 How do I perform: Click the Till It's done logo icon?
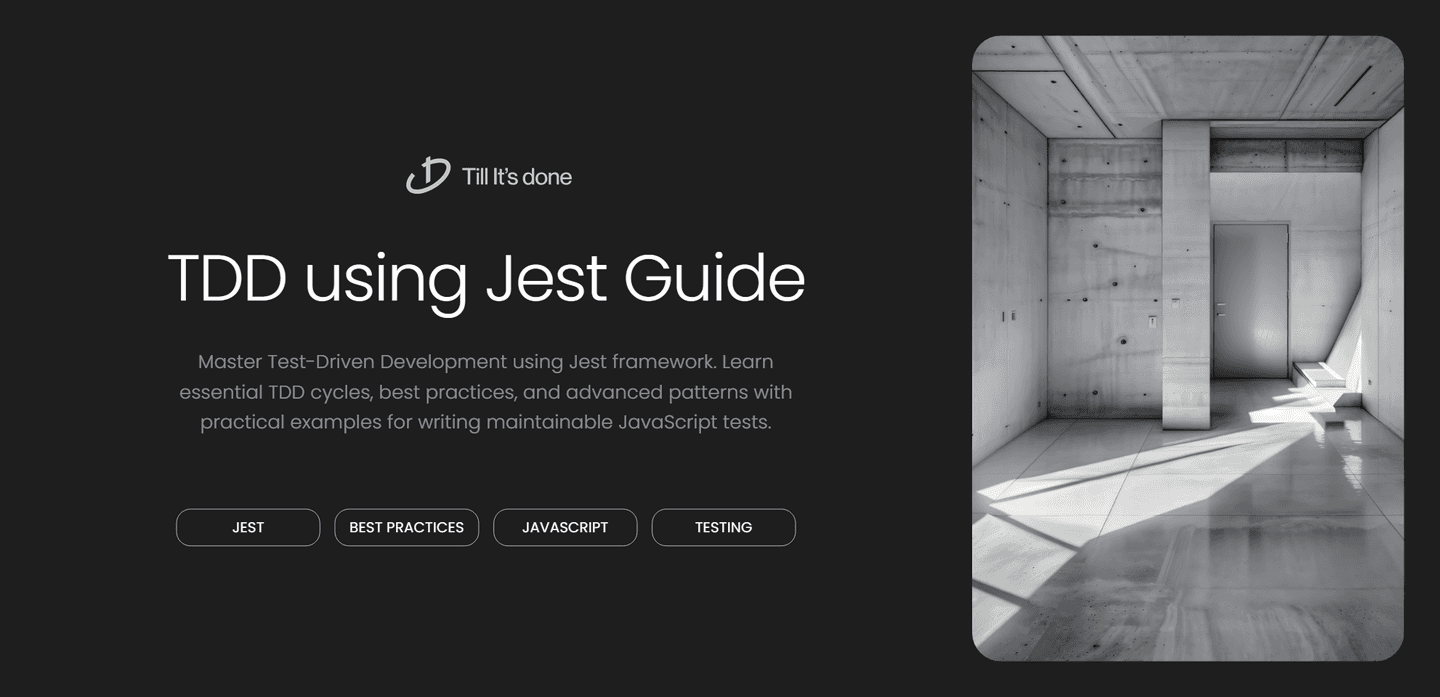click(x=427, y=176)
